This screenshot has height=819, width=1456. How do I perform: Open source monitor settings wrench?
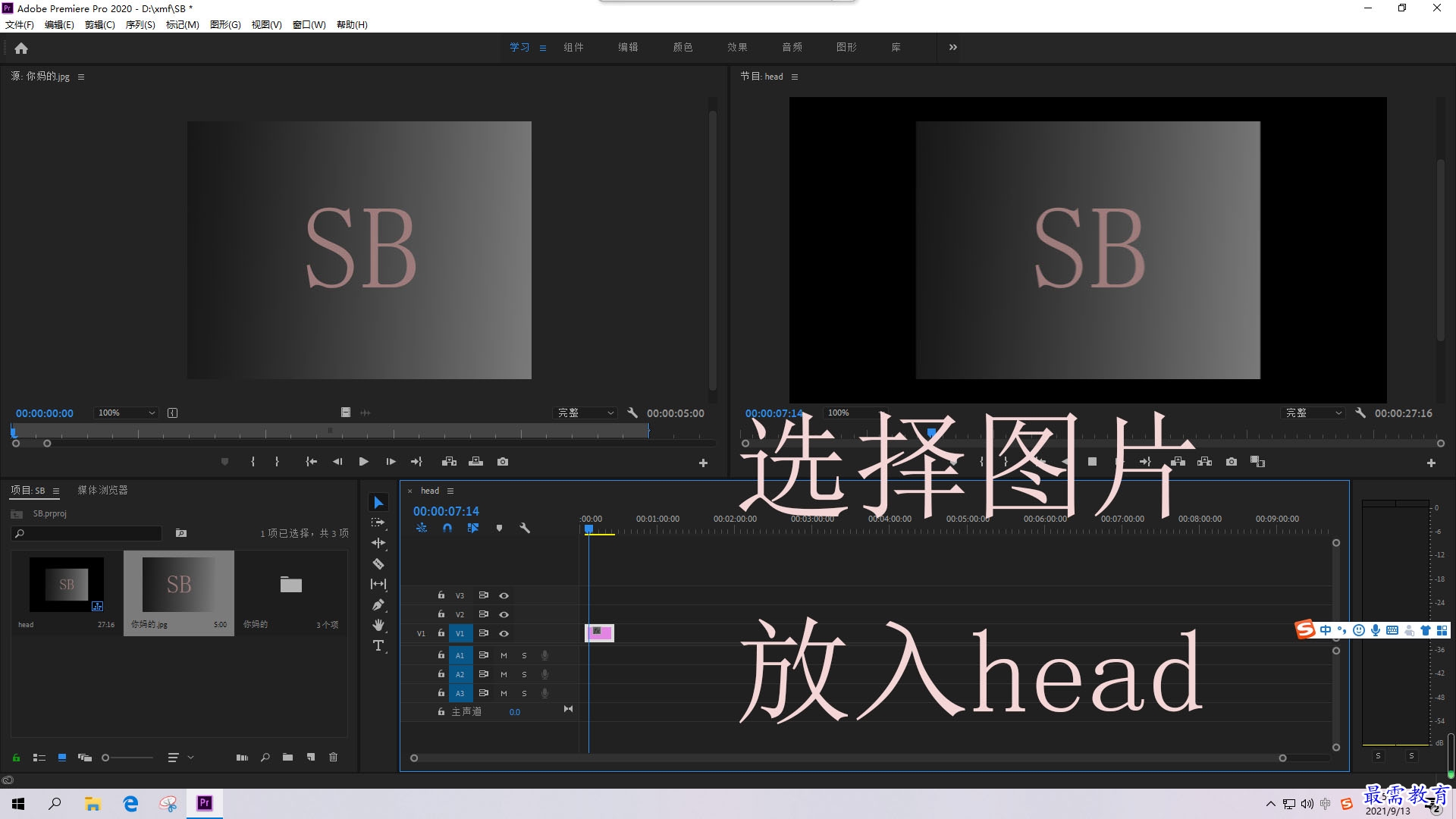pos(632,413)
